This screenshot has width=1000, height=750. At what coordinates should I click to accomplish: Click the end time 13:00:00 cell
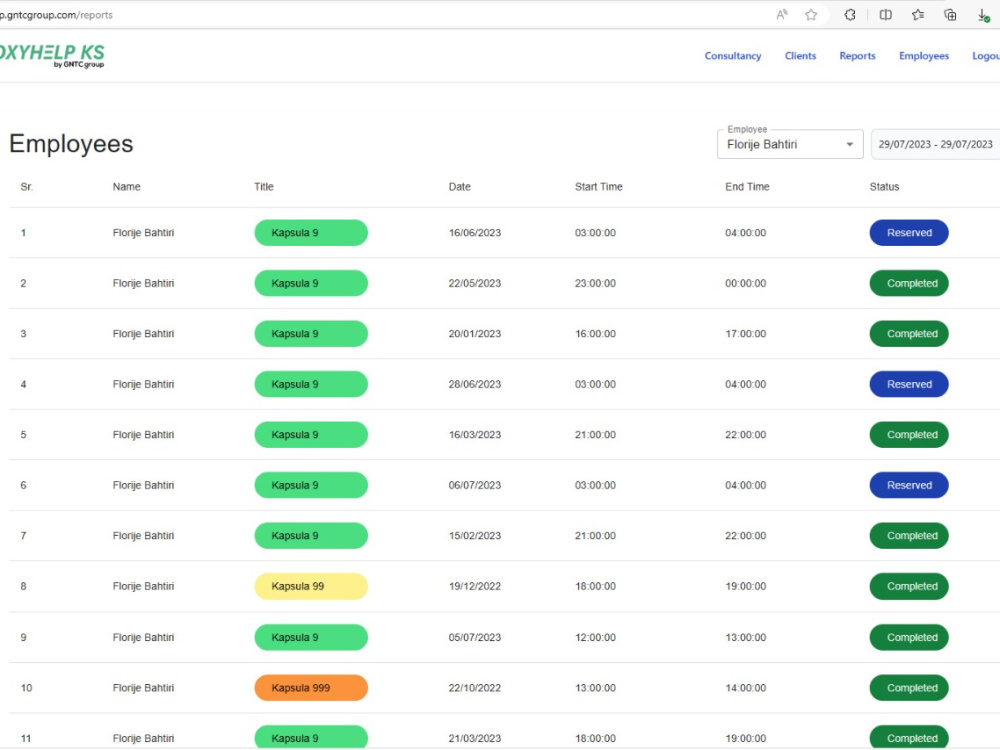coord(746,637)
